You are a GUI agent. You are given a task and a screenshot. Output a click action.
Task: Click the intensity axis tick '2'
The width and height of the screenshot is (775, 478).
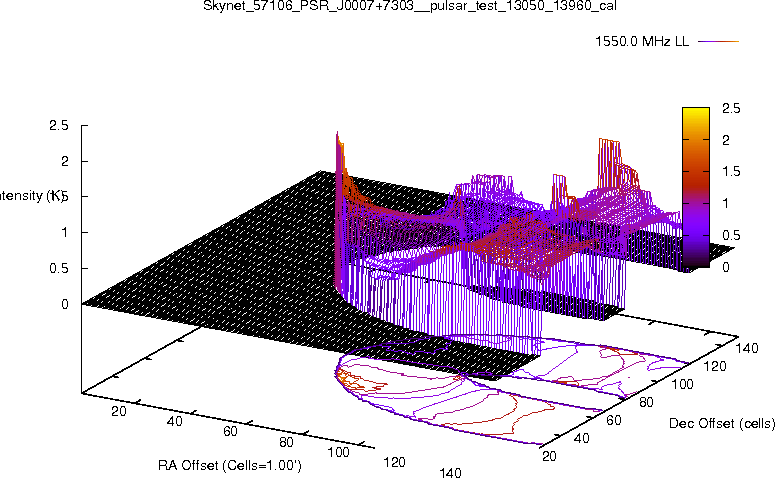click(65, 161)
